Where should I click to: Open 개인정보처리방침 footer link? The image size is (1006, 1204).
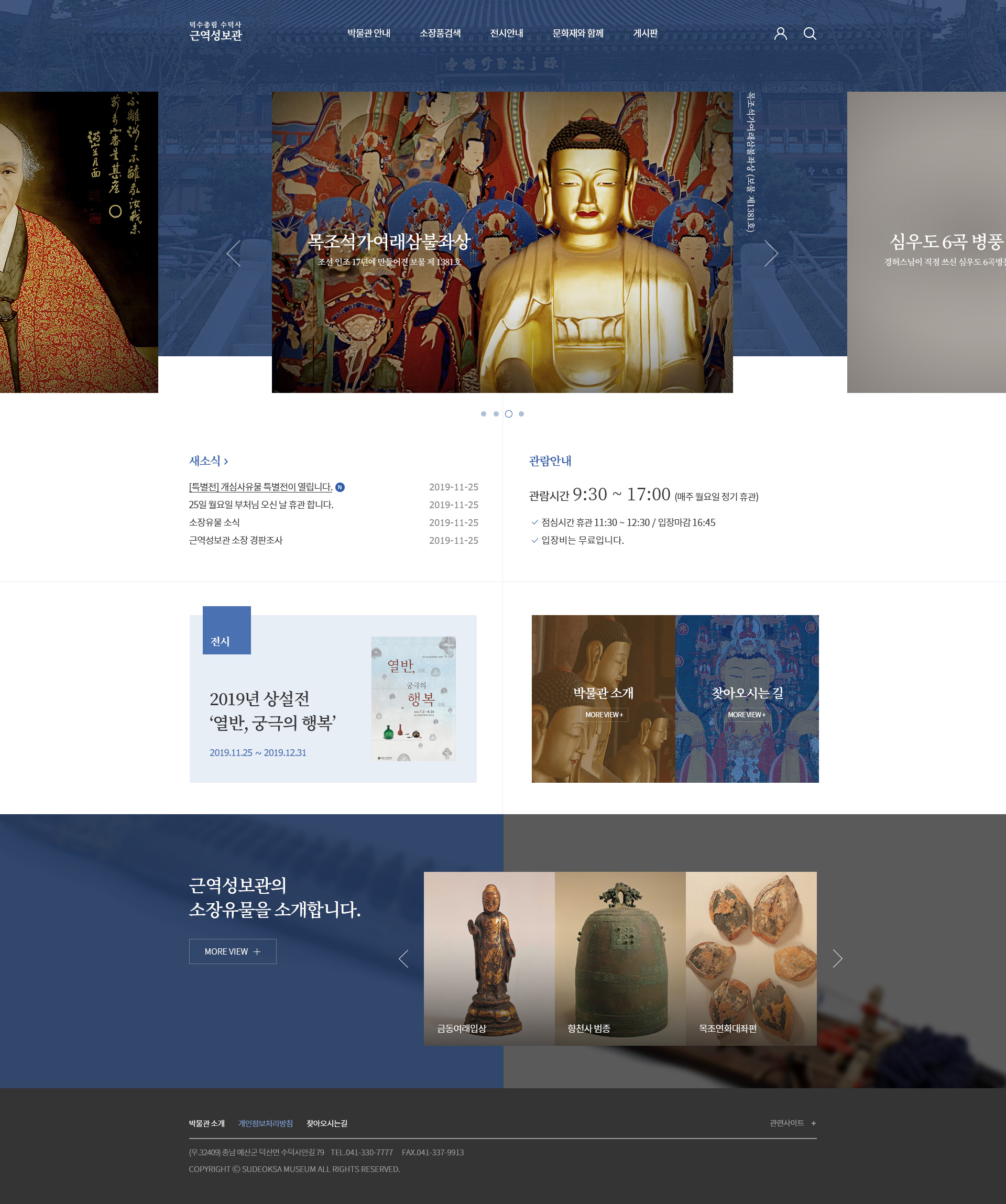click(x=266, y=1123)
